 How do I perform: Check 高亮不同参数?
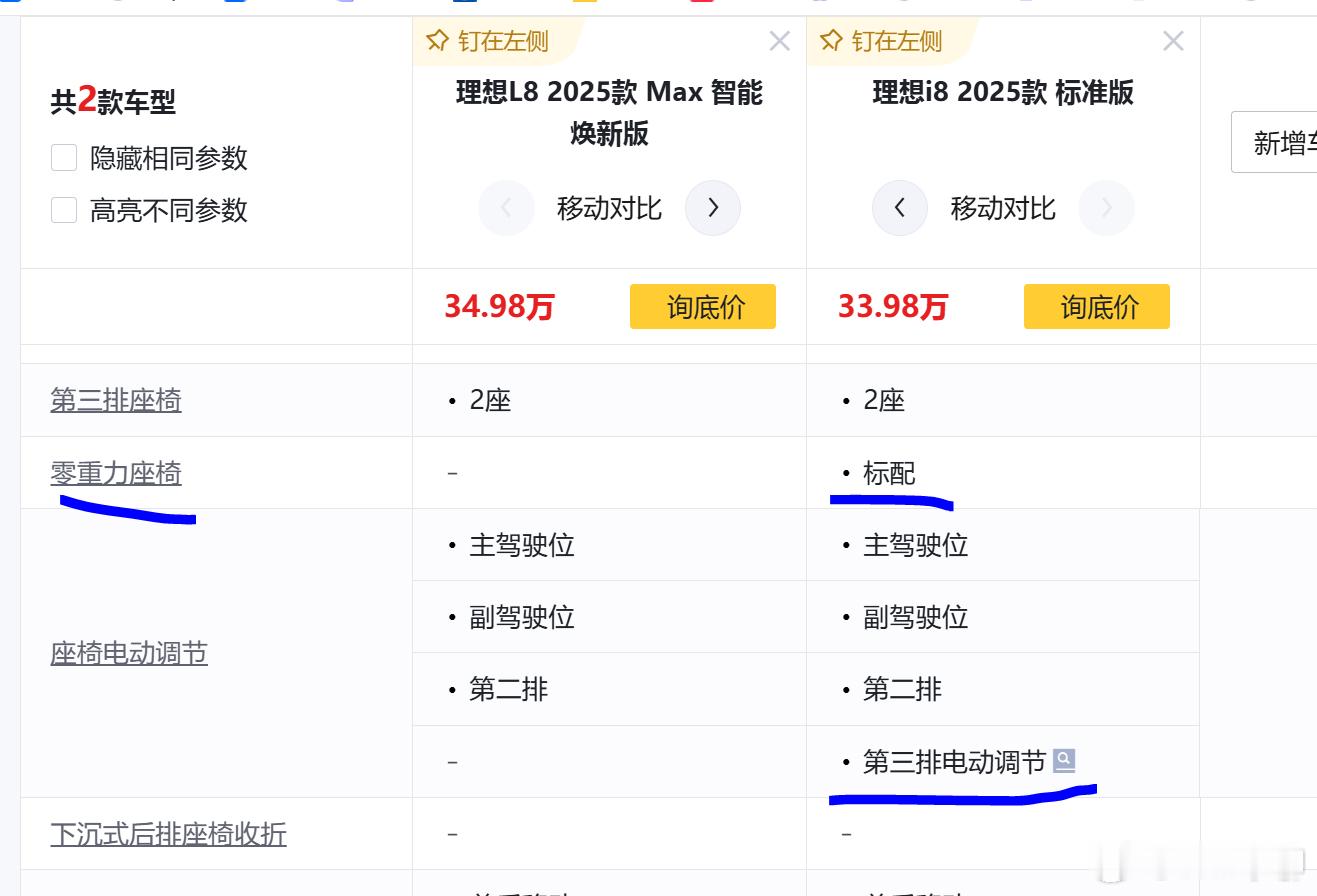pos(64,210)
